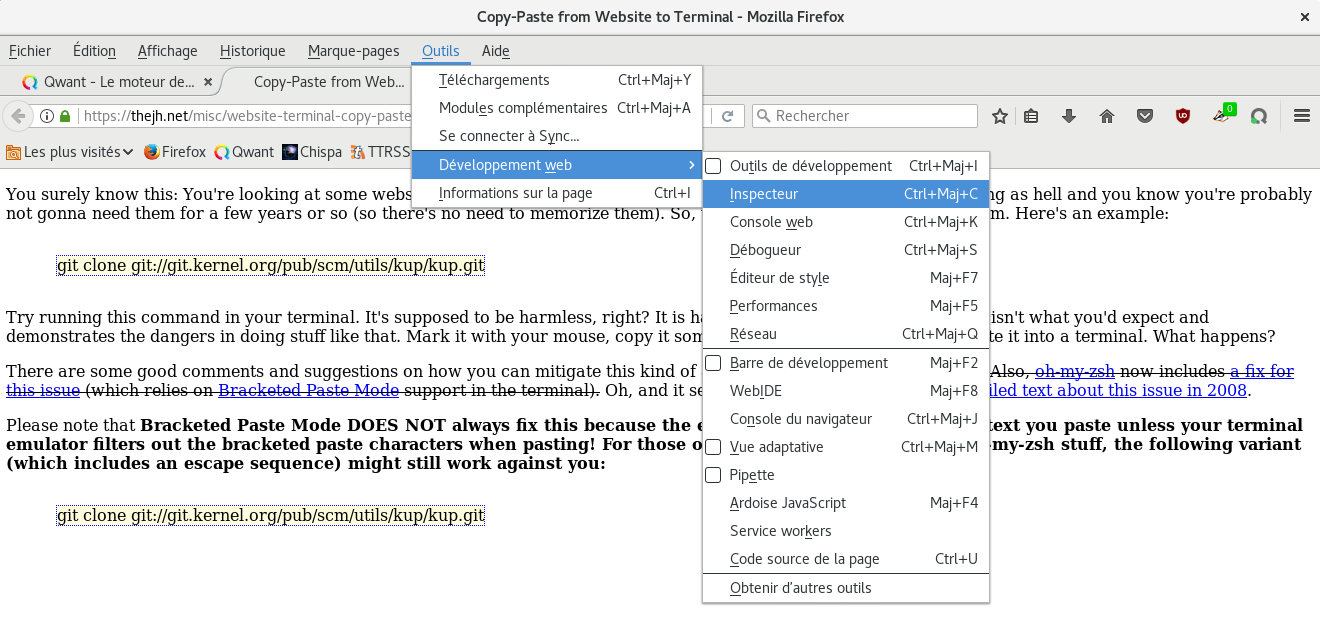Select Console web menu entry
This screenshot has height=618, width=1320.
(771, 222)
